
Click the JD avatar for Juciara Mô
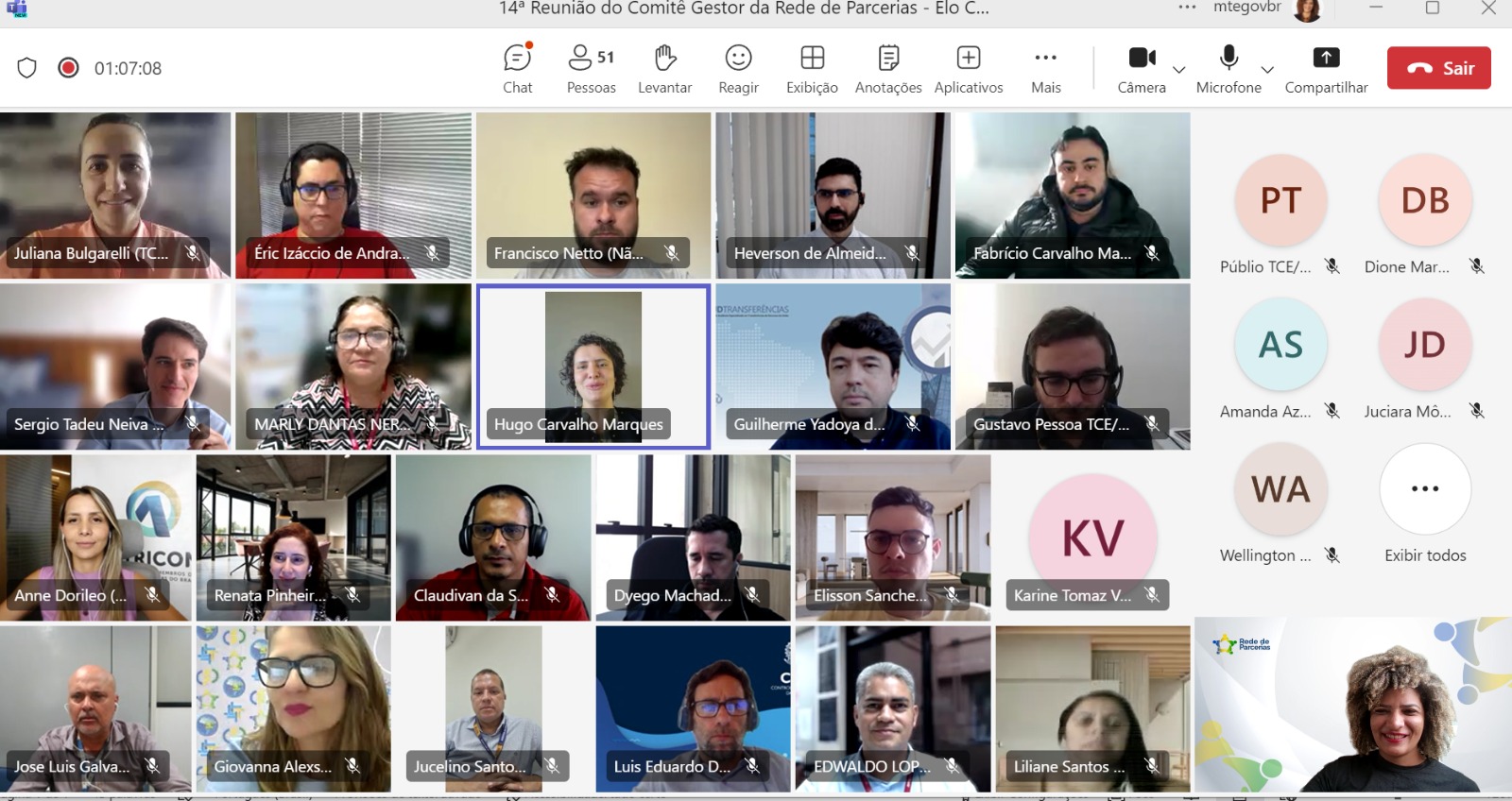coord(1425,345)
